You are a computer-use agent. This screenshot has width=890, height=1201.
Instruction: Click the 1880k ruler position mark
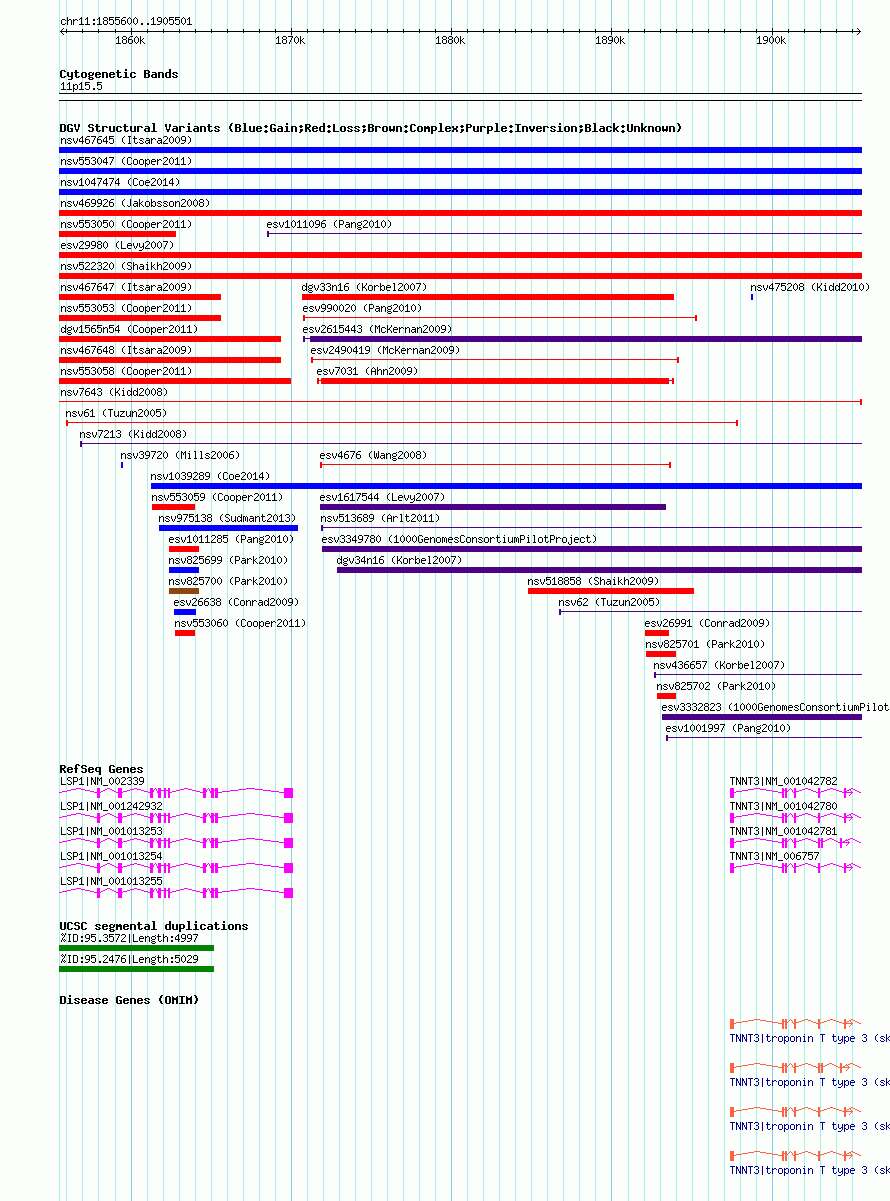pyautogui.click(x=450, y=40)
